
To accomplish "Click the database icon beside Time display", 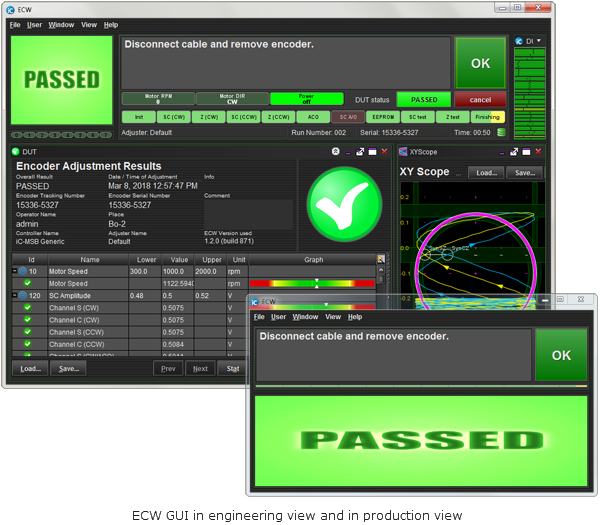I will click(501, 132).
